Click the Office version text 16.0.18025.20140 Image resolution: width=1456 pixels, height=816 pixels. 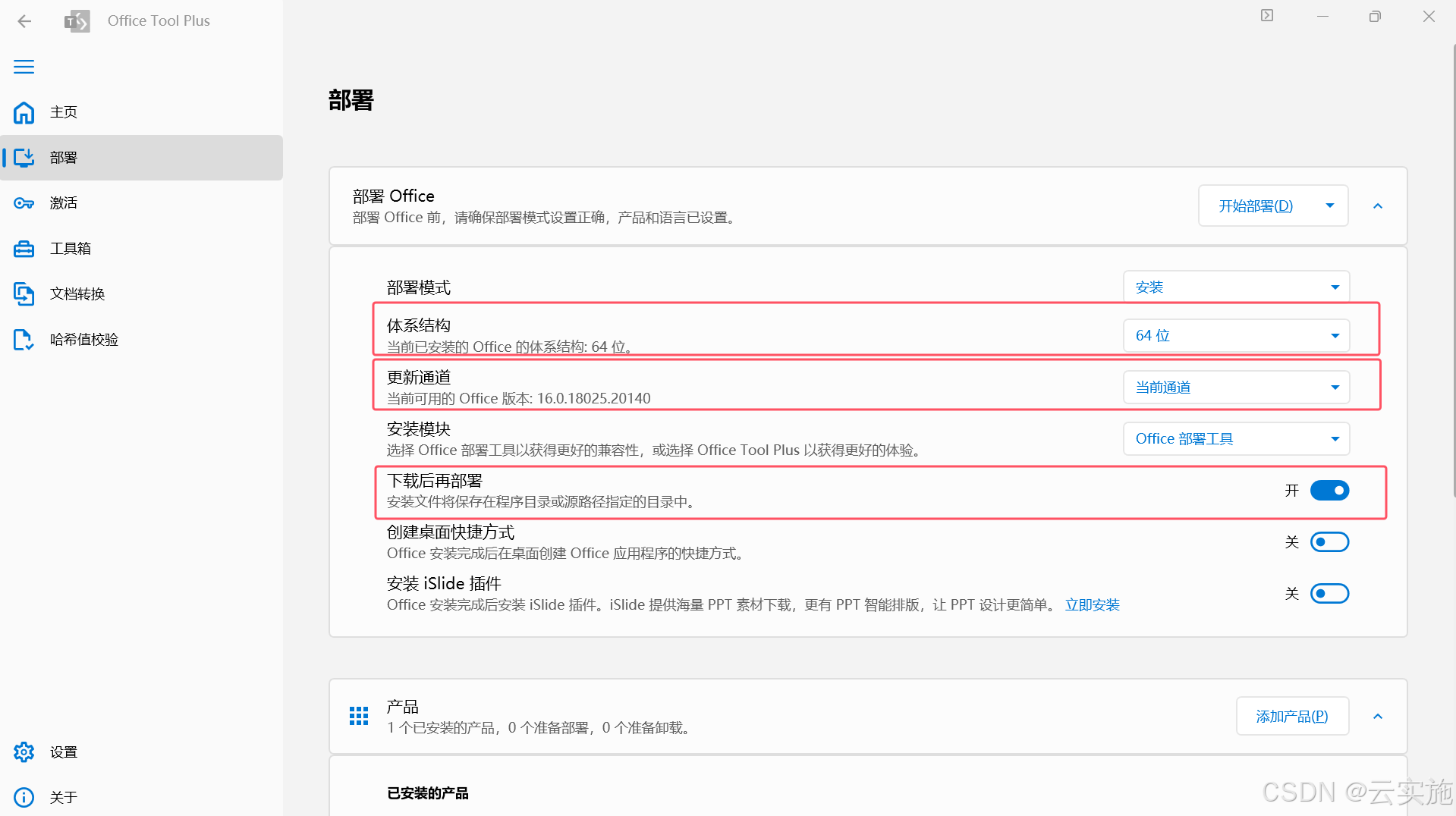(593, 399)
